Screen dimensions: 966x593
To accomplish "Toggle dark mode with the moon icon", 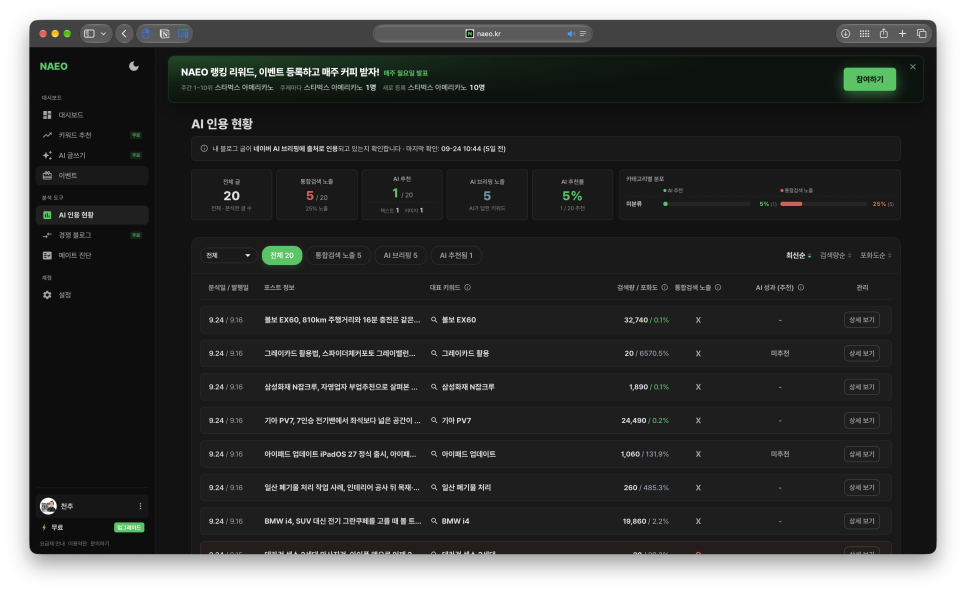I will pyautogui.click(x=134, y=67).
